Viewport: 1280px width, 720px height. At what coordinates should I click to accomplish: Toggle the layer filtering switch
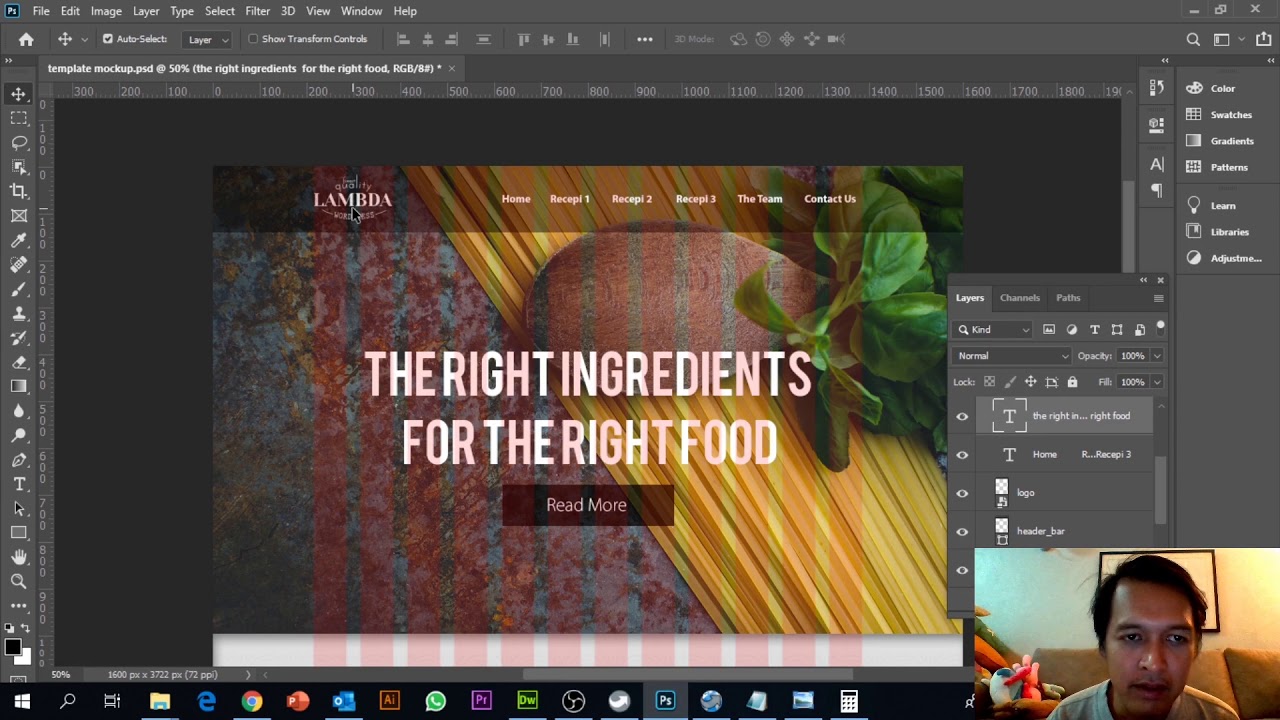1160,326
